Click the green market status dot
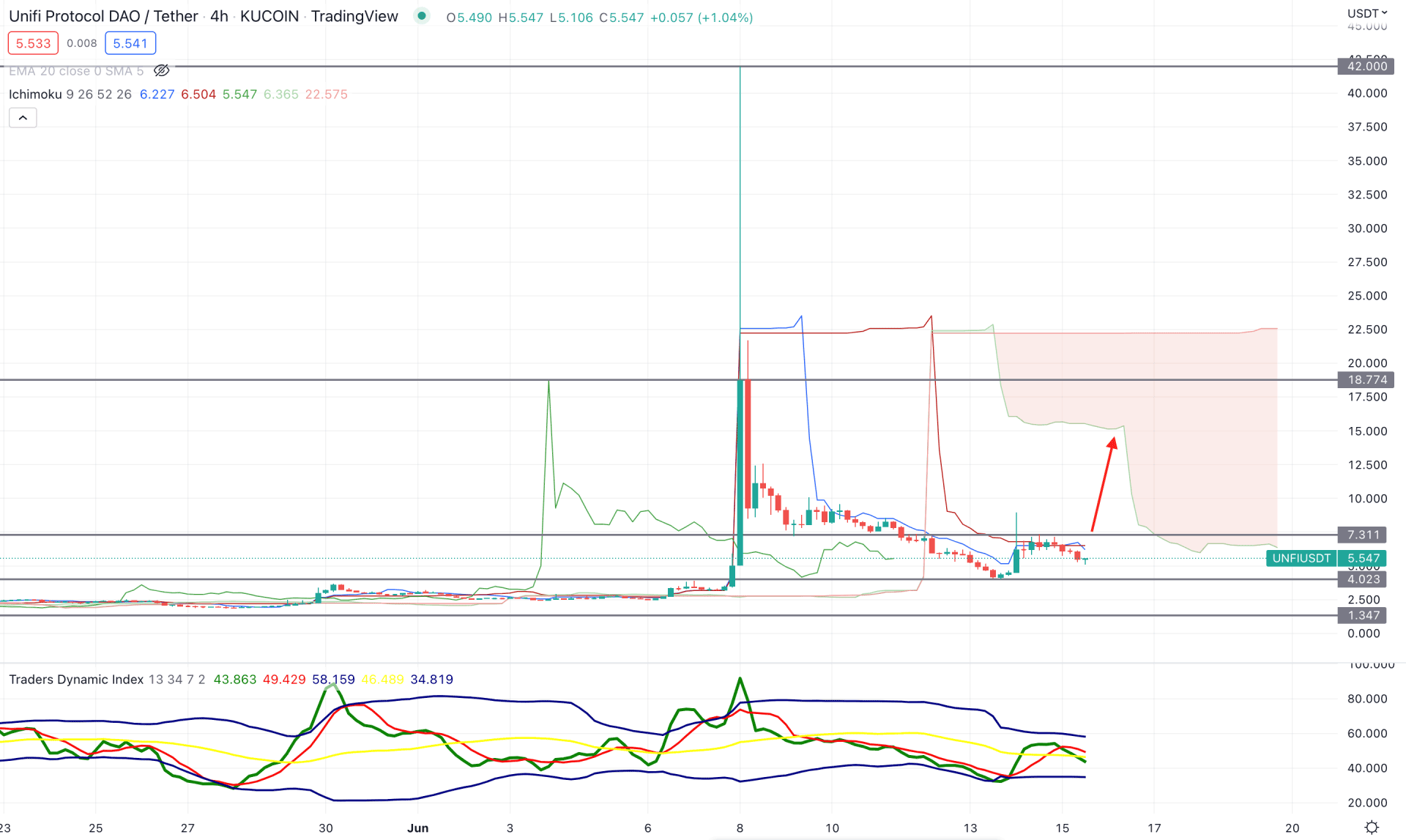Viewport: 1406px width, 840px height. pos(422,15)
